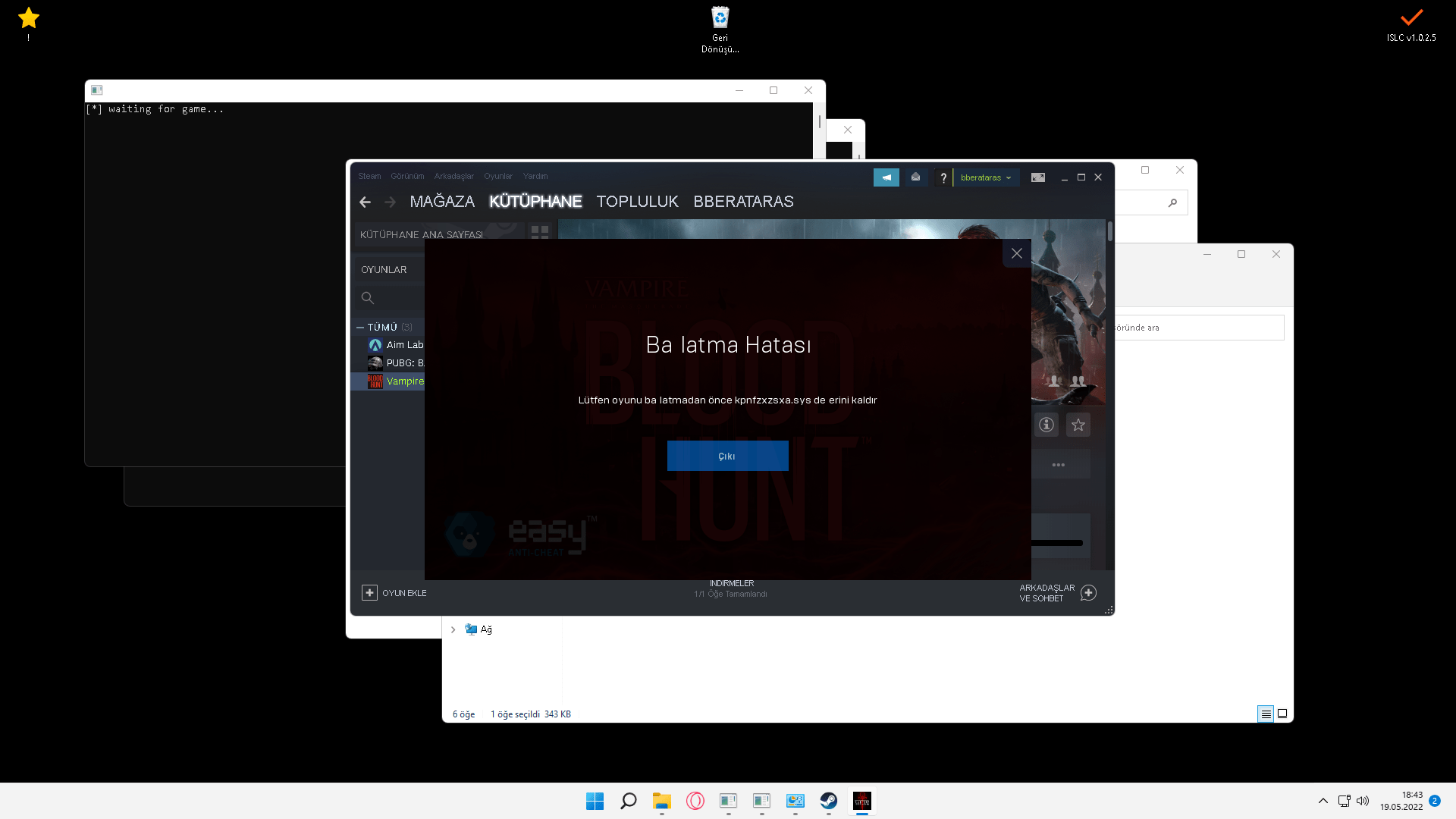Open the Vampire game taskbar icon

[861, 801]
